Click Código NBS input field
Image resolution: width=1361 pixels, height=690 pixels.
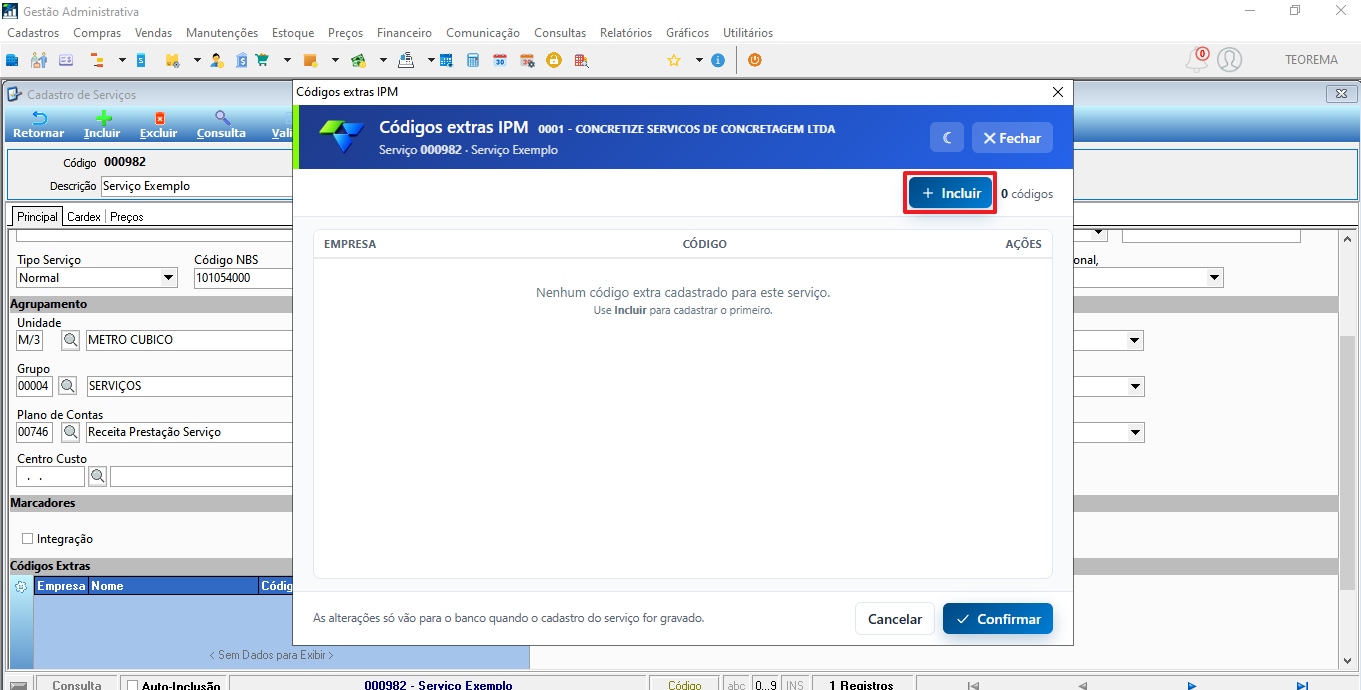(x=243, y=278)
